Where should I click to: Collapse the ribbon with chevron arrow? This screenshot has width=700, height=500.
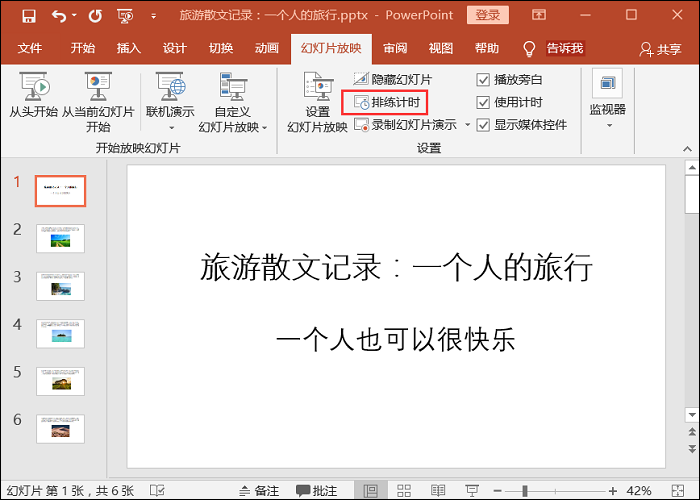687,149
